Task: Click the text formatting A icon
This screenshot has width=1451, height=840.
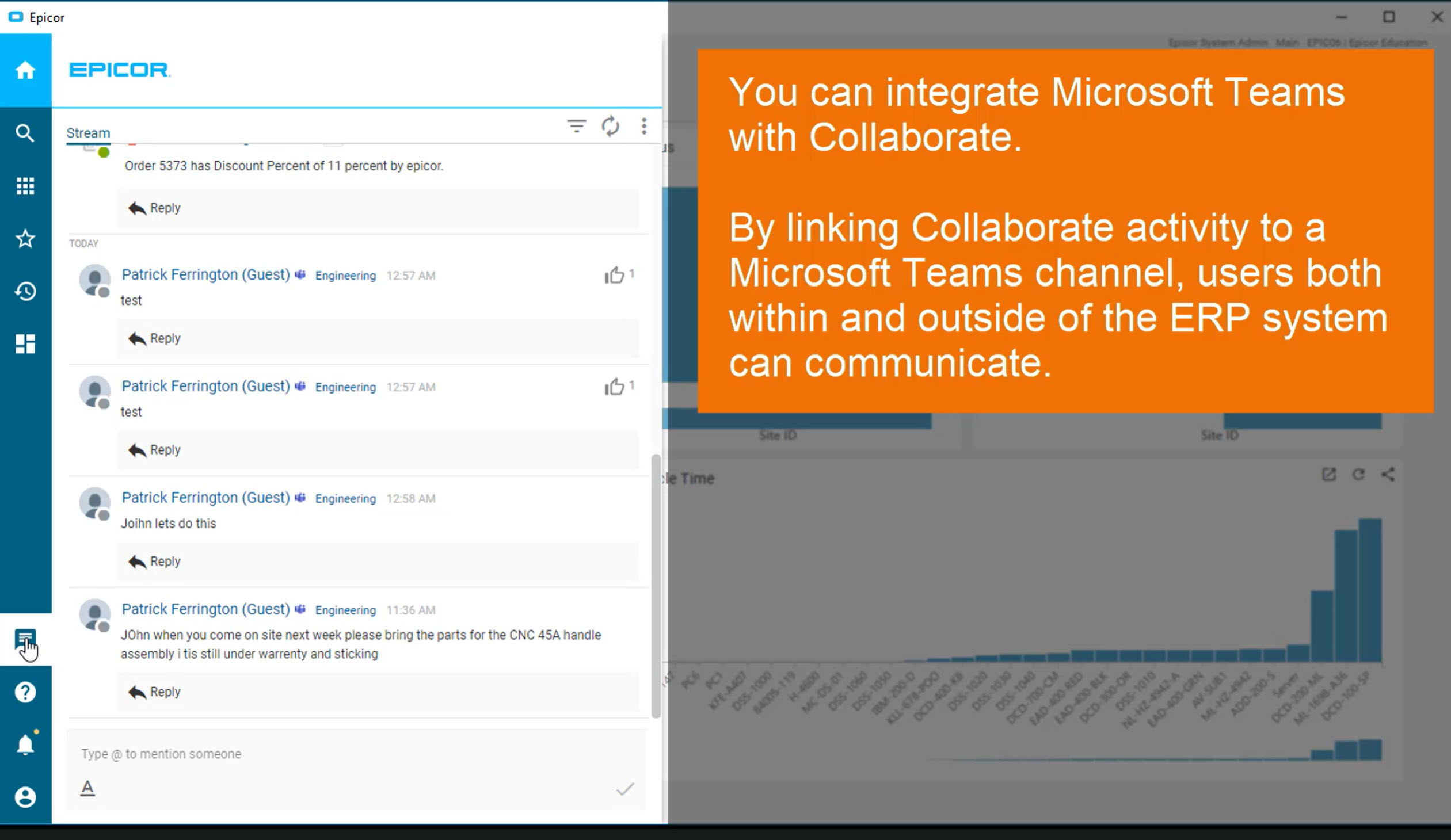Action: [x=87, y=788]
